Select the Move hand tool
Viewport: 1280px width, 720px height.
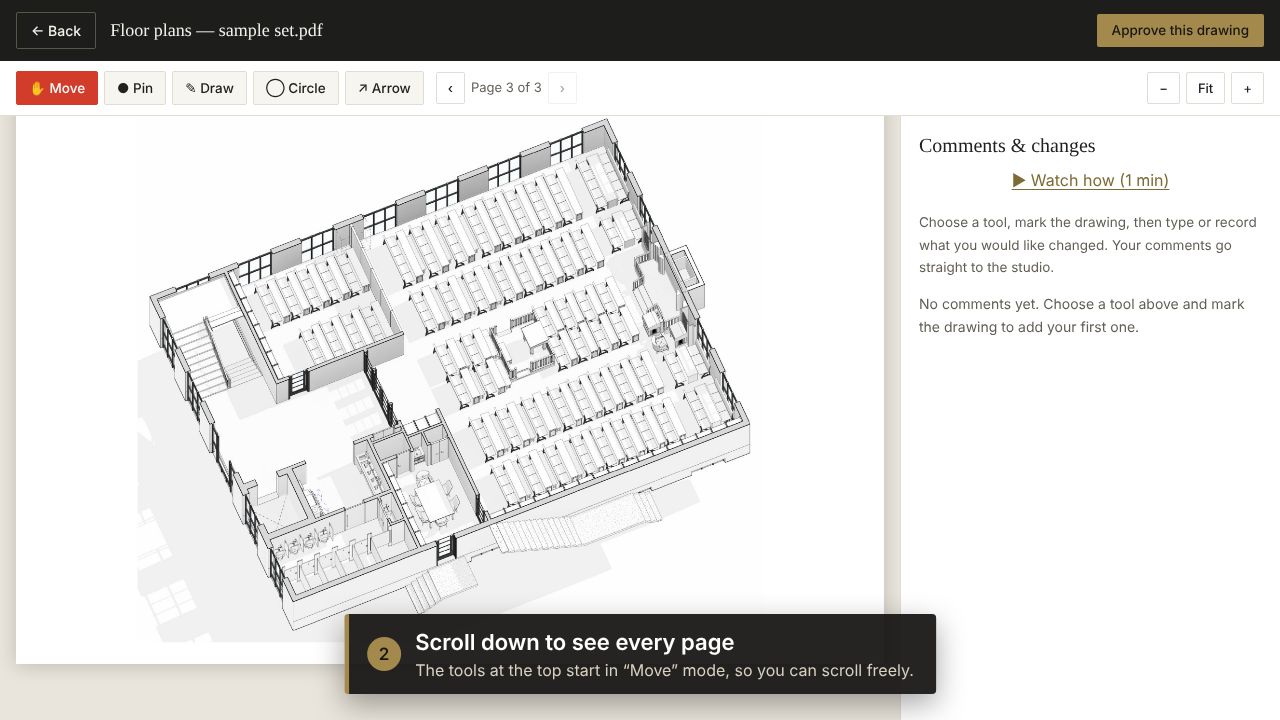coord(57,88)
